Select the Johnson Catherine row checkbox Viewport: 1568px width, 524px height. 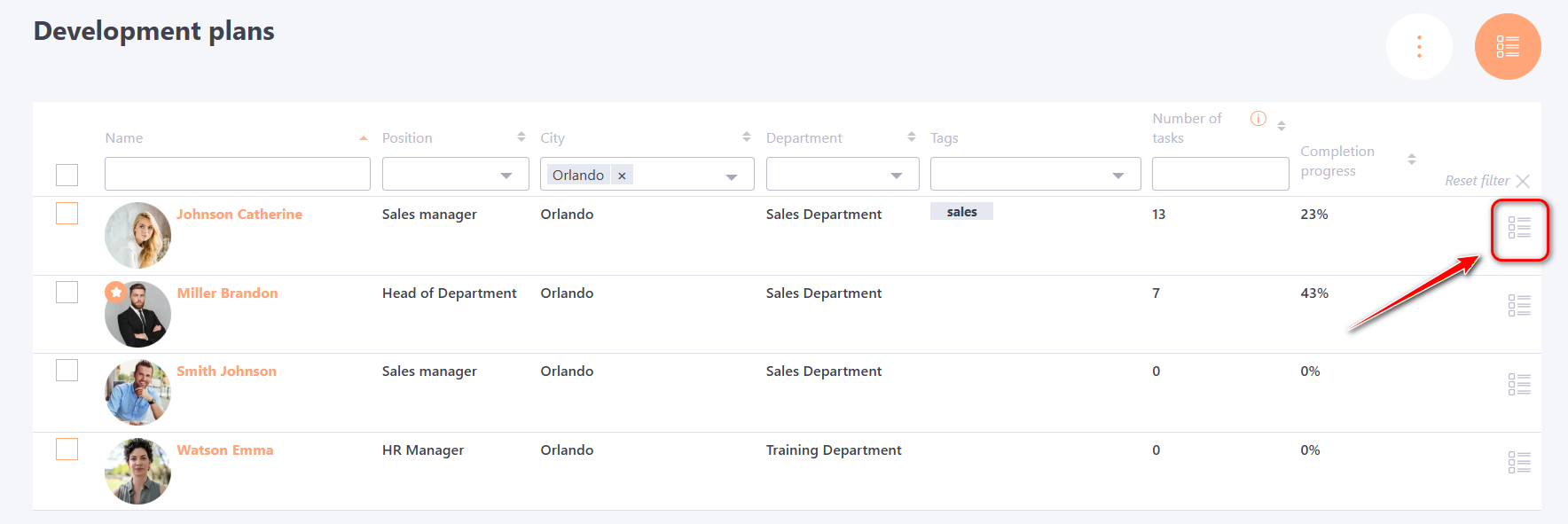pos(67,214)
